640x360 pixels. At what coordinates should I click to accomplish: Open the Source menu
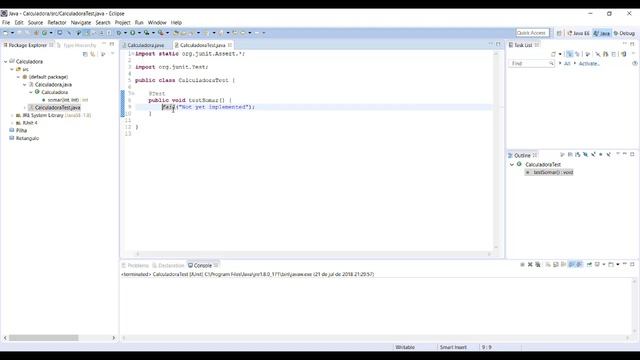pyautogui.click(x=35, y=22)
